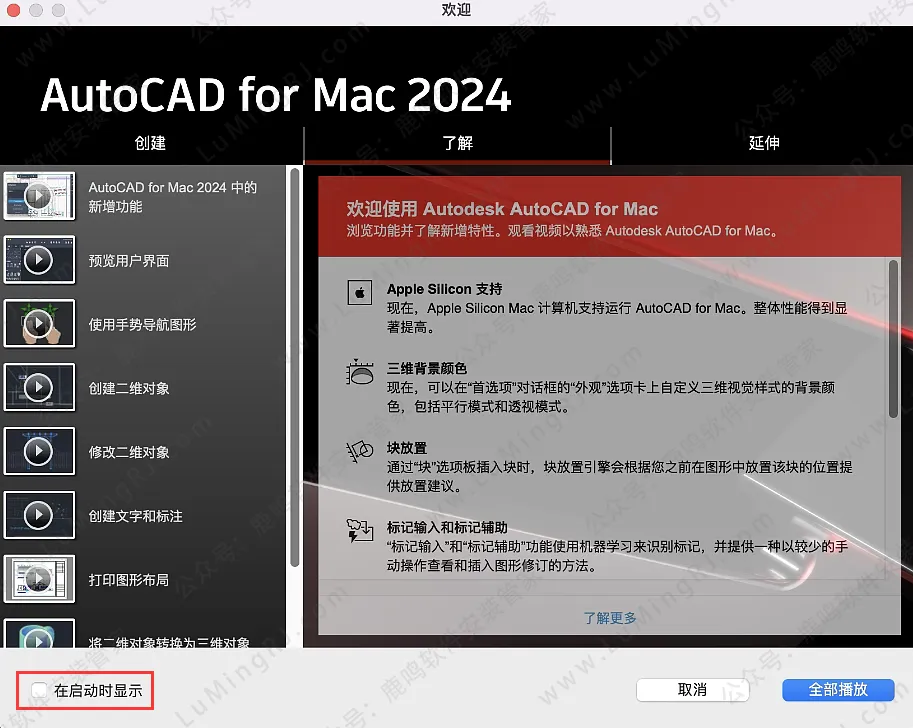The height and width of the screenshot is (728, 913).
Task: Play the 创建文字和标注 video thumbnail
Action: pyautogui.click(x=39, y=516)
